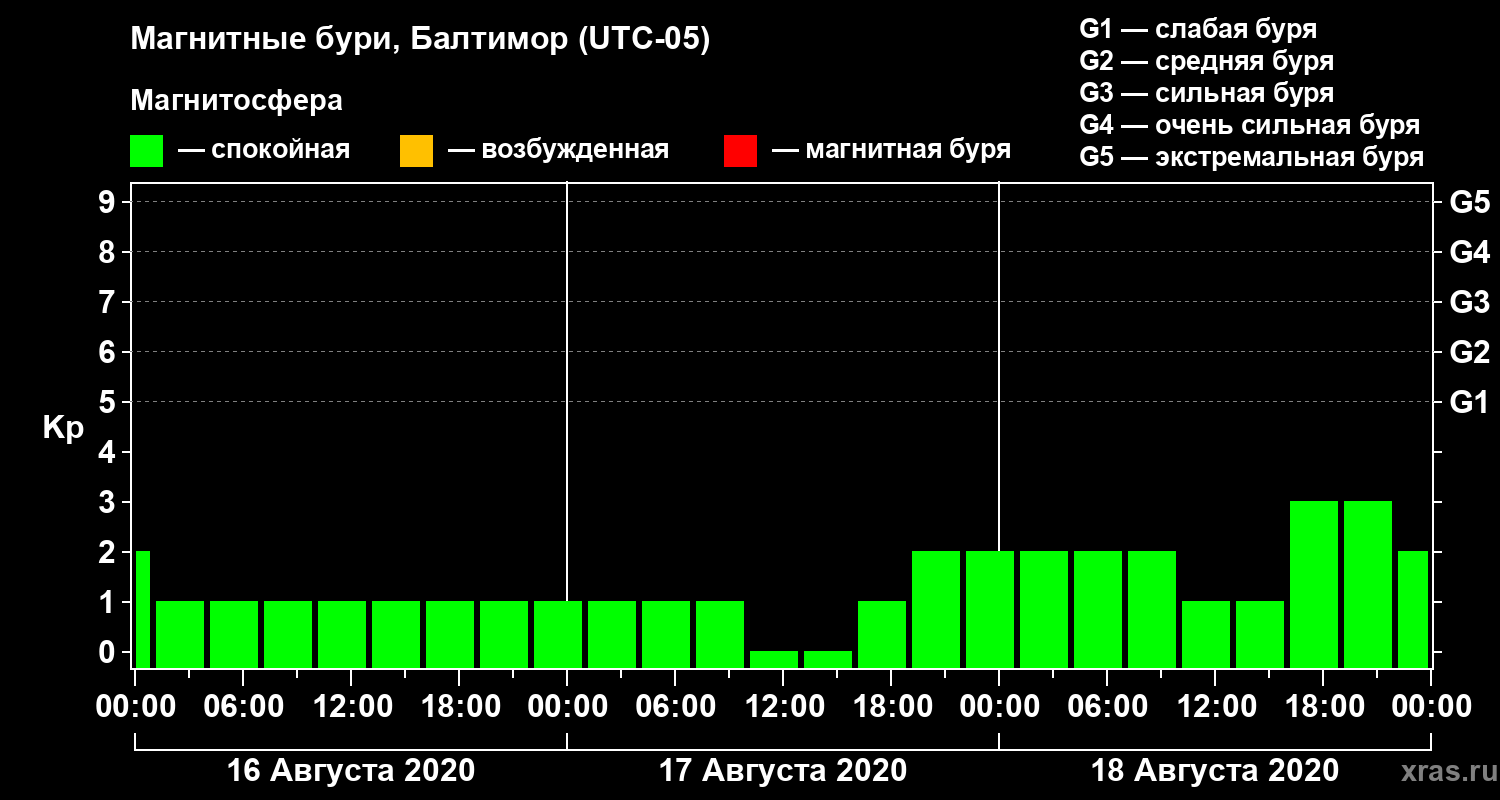Viewport: 1500px width, 800px height.
Task: Click the red 'магнитная буря' legend swatch
Action: 740,151
